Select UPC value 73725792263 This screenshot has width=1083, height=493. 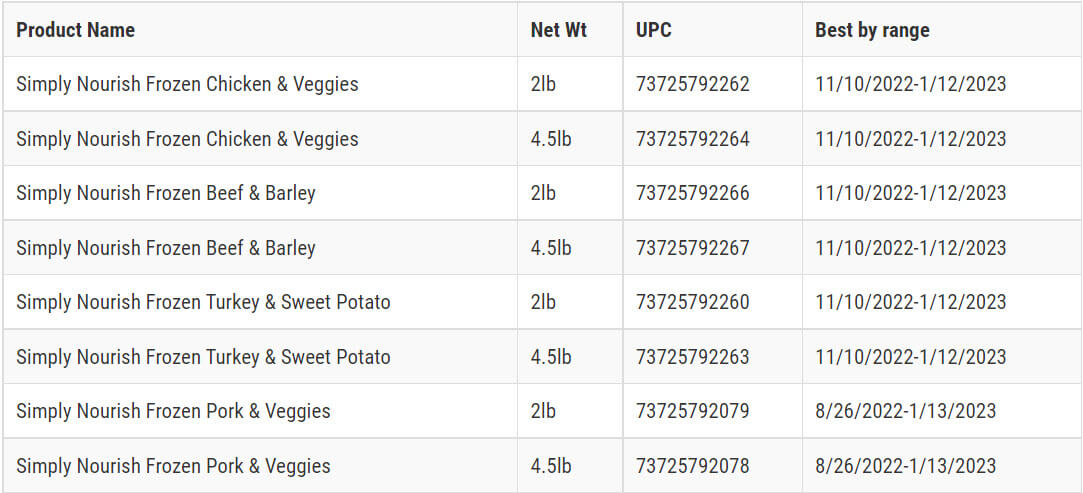(x=692, y=357)
